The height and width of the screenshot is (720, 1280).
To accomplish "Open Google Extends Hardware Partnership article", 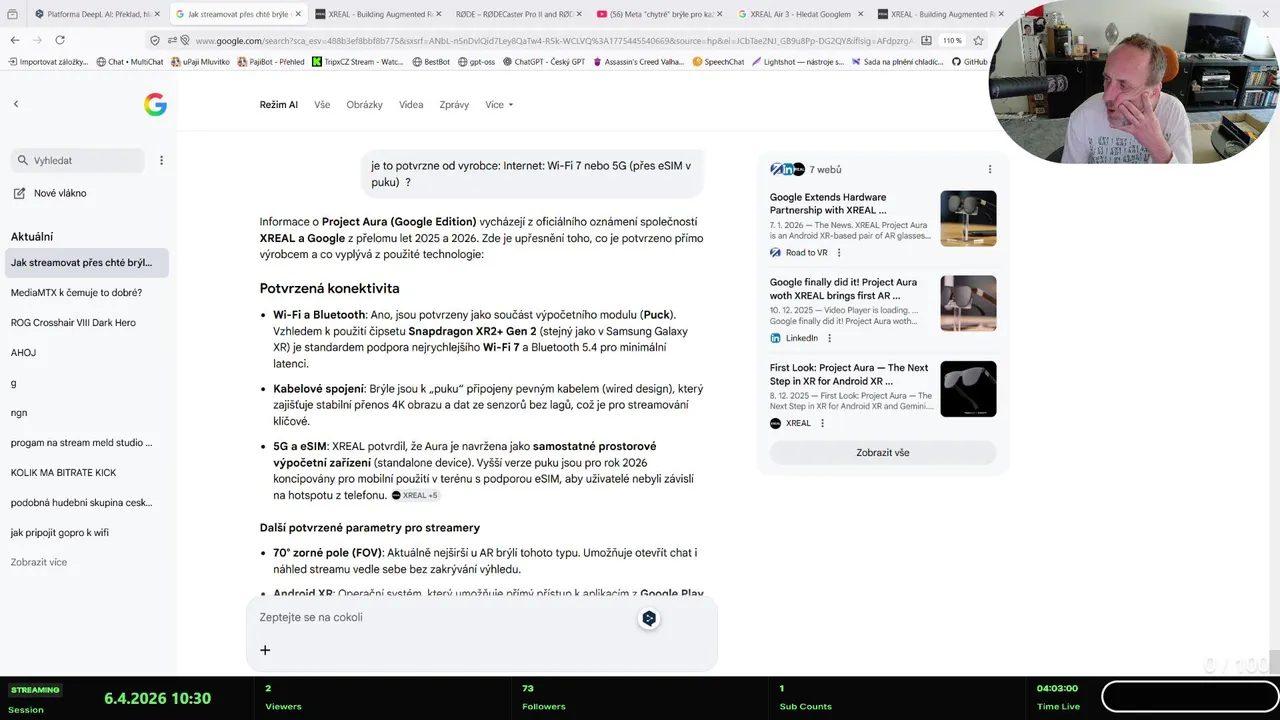I will (x=828, y=204).
